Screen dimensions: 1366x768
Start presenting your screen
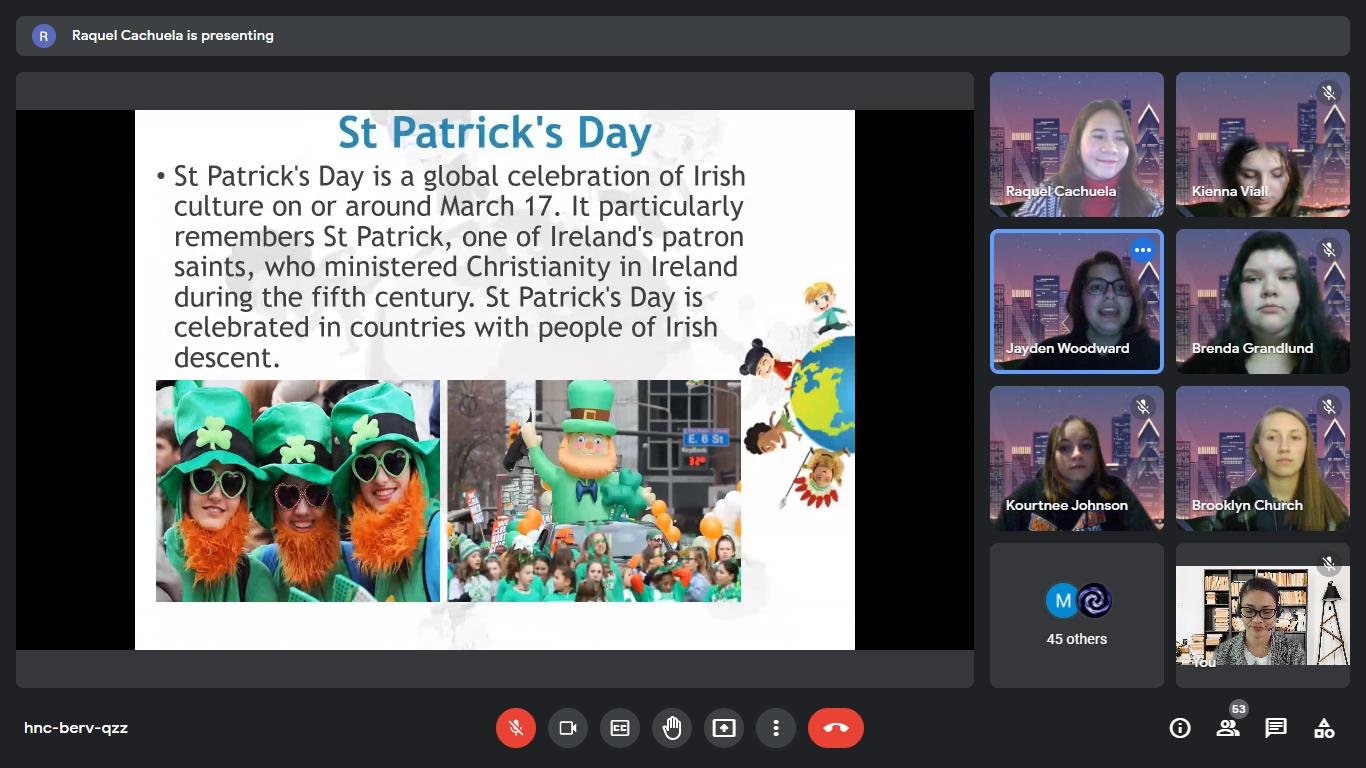tap(724, 728)
